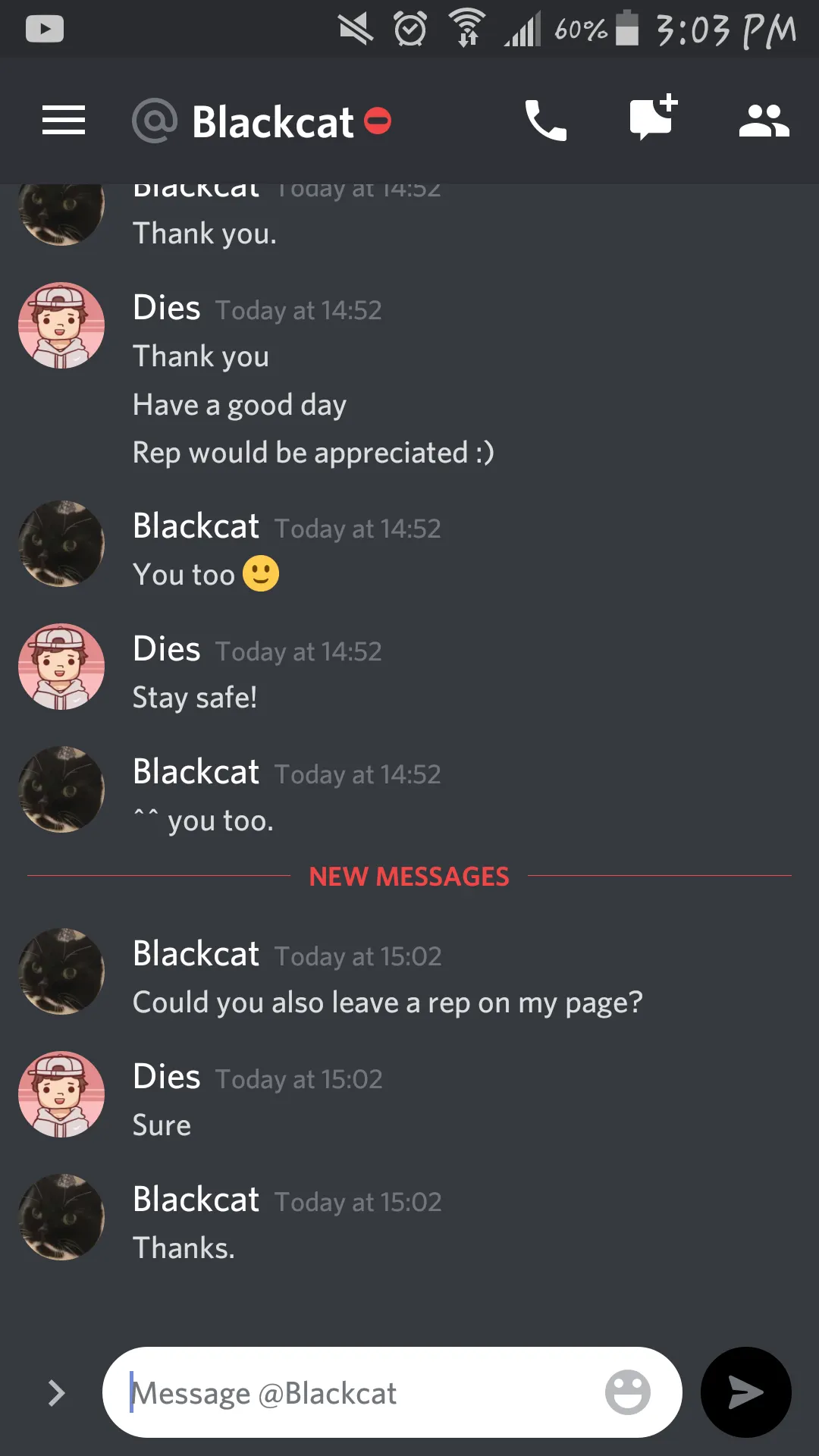Expand the message options chevron
The image size is (819, 1456).
[x=57, y=1393]
